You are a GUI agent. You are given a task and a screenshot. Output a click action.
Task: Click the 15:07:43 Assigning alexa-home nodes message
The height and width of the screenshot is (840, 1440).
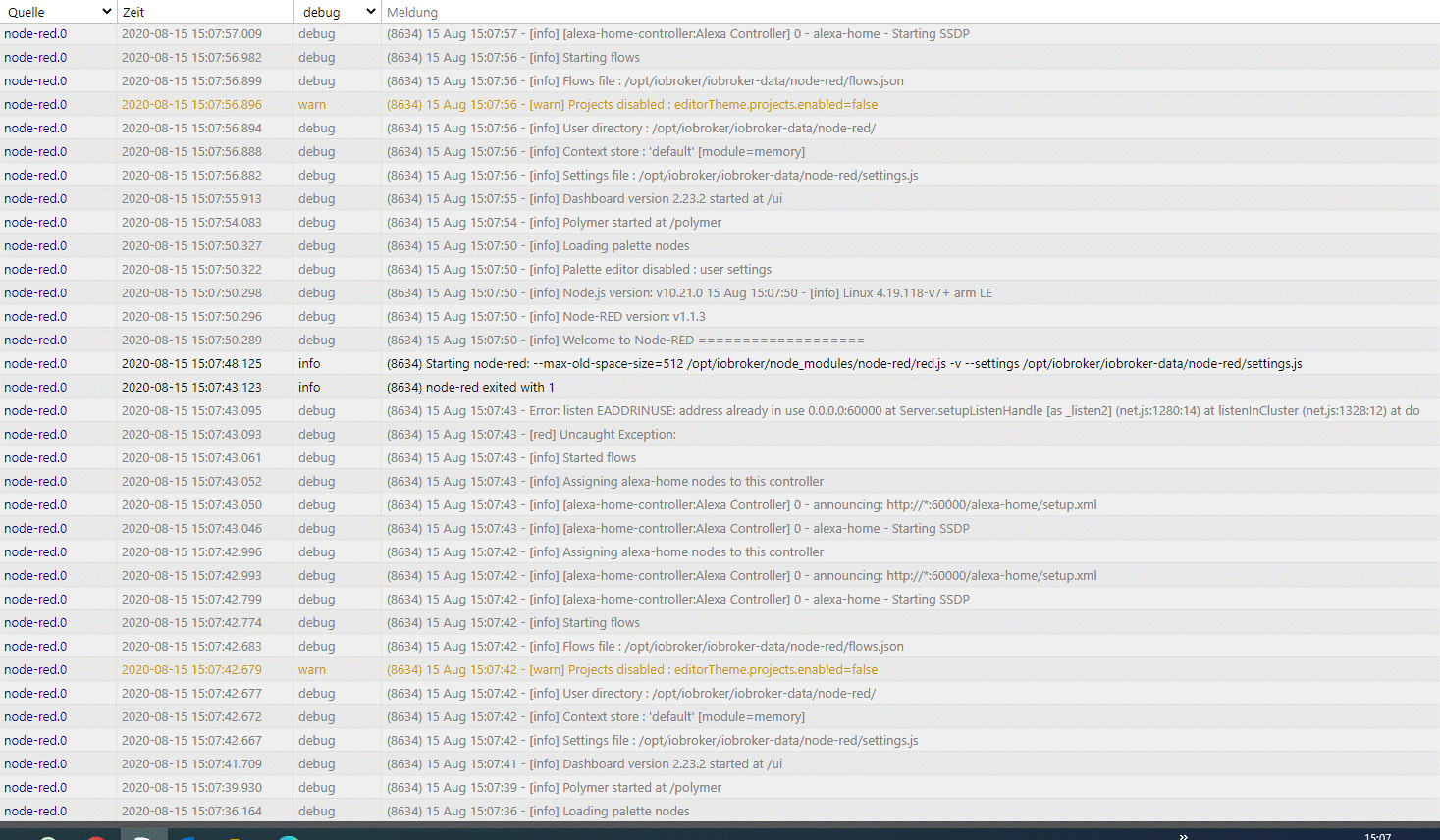tap(605, 482)
